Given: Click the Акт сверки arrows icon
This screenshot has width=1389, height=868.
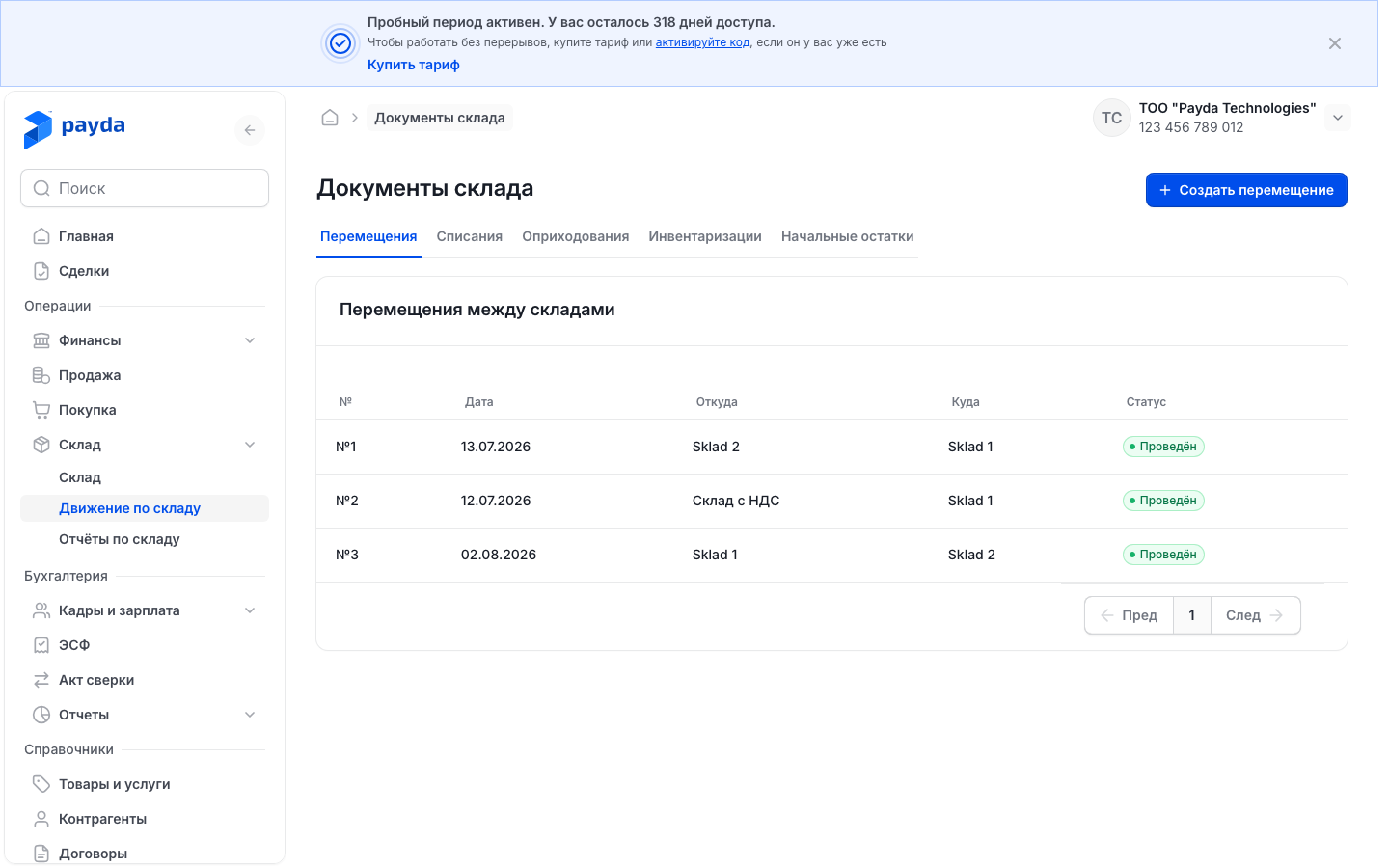Looking at the screenshot, I should [41, 680].
